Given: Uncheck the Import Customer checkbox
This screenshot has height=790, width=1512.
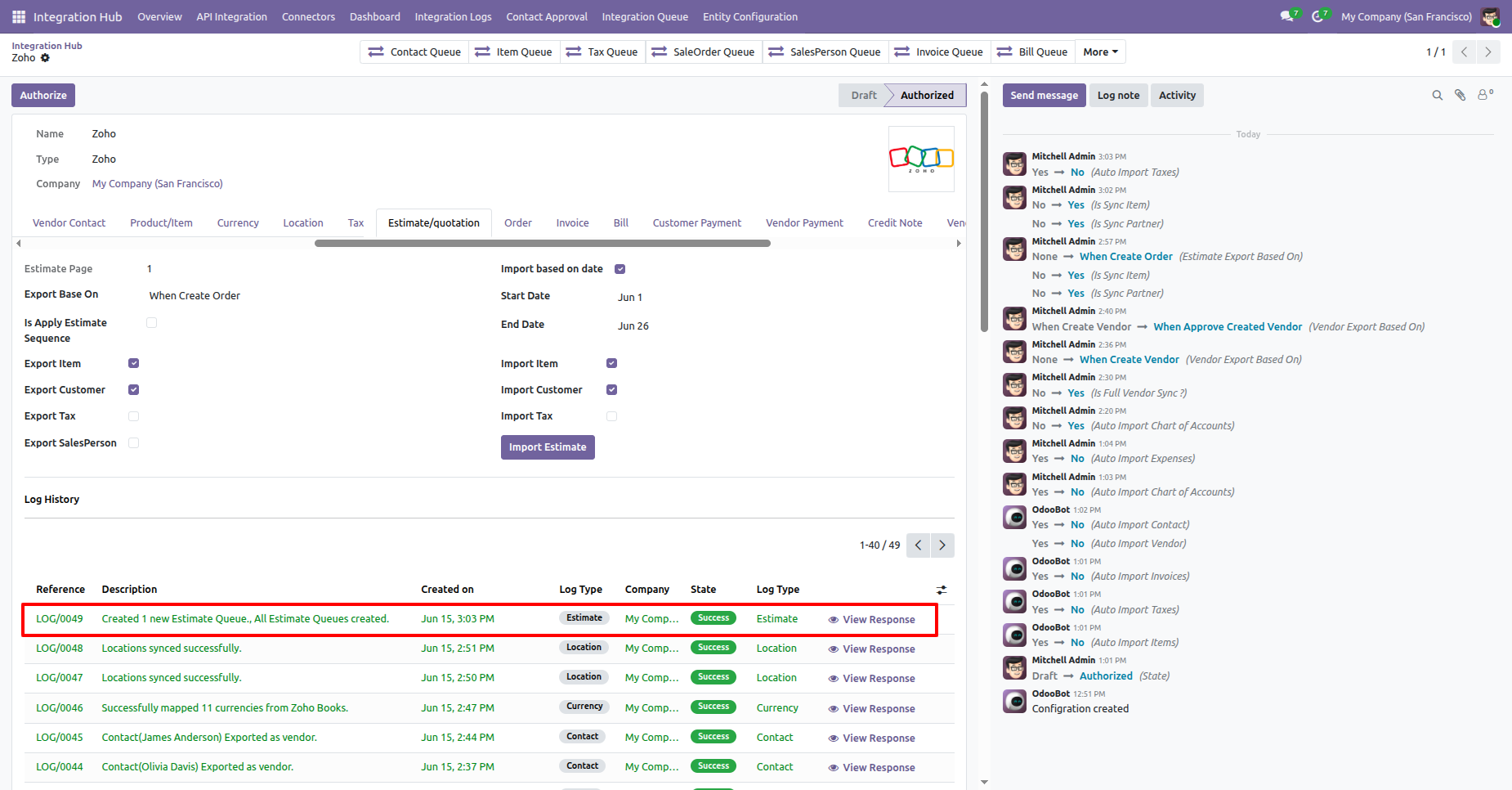Looking at the screenshot, I should [611, 390].
